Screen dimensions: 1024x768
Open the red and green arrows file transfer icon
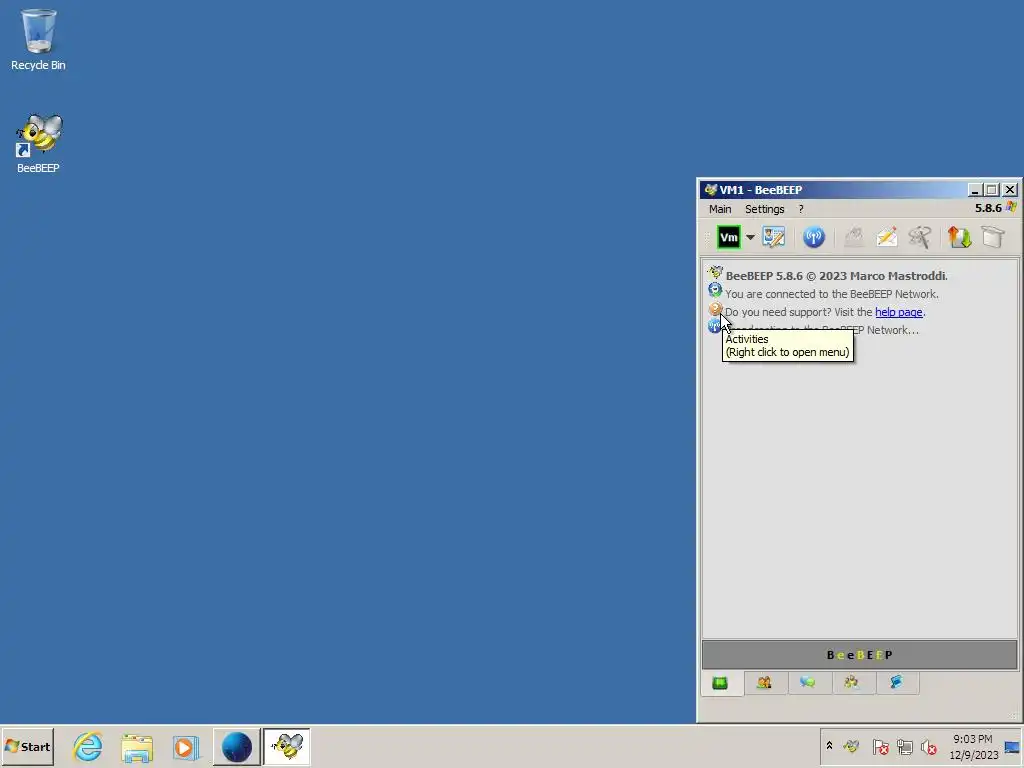pyautogui.click(x=959, y=237)
